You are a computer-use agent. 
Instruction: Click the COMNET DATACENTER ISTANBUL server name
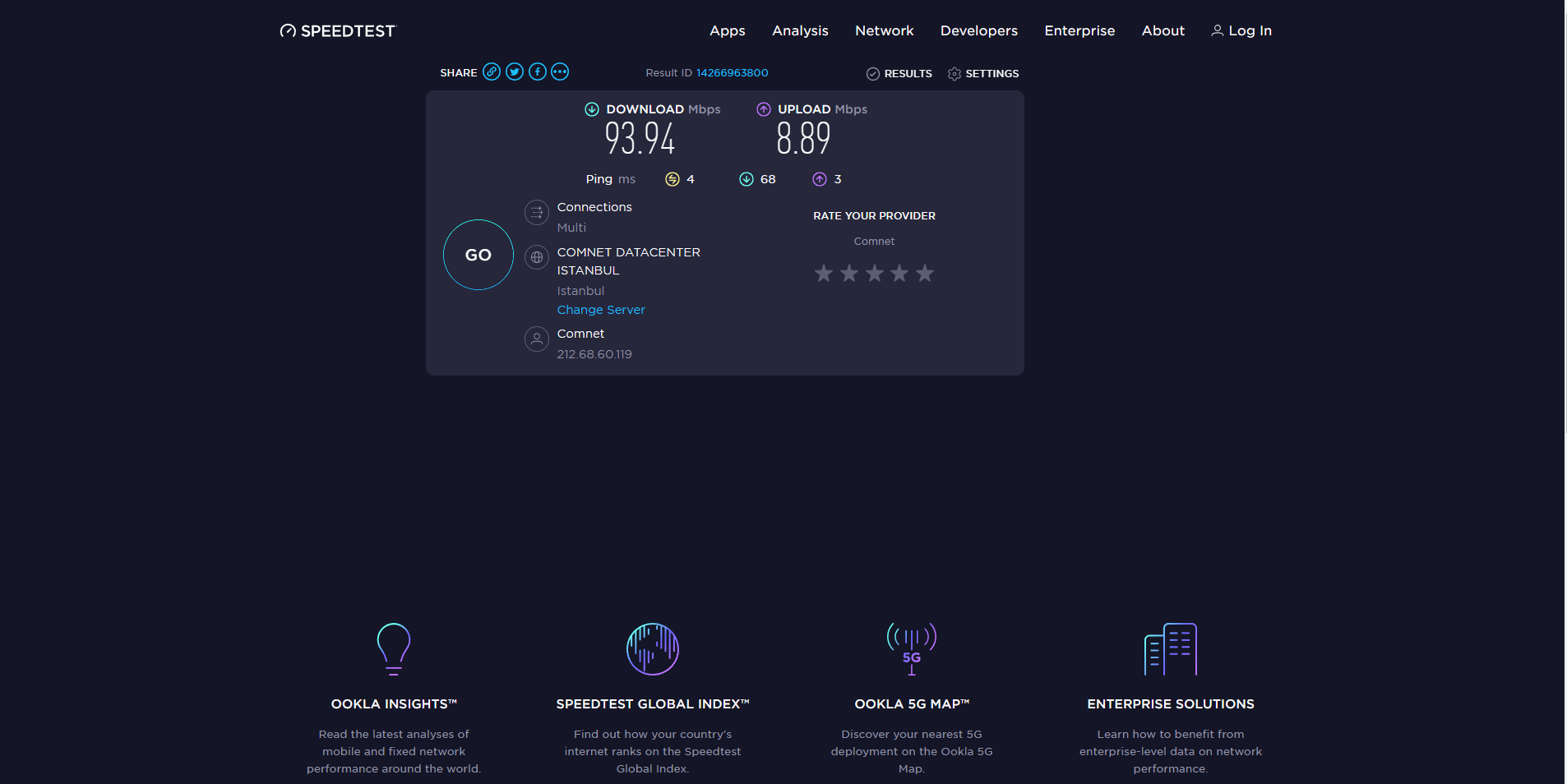[x=629, y=261]
